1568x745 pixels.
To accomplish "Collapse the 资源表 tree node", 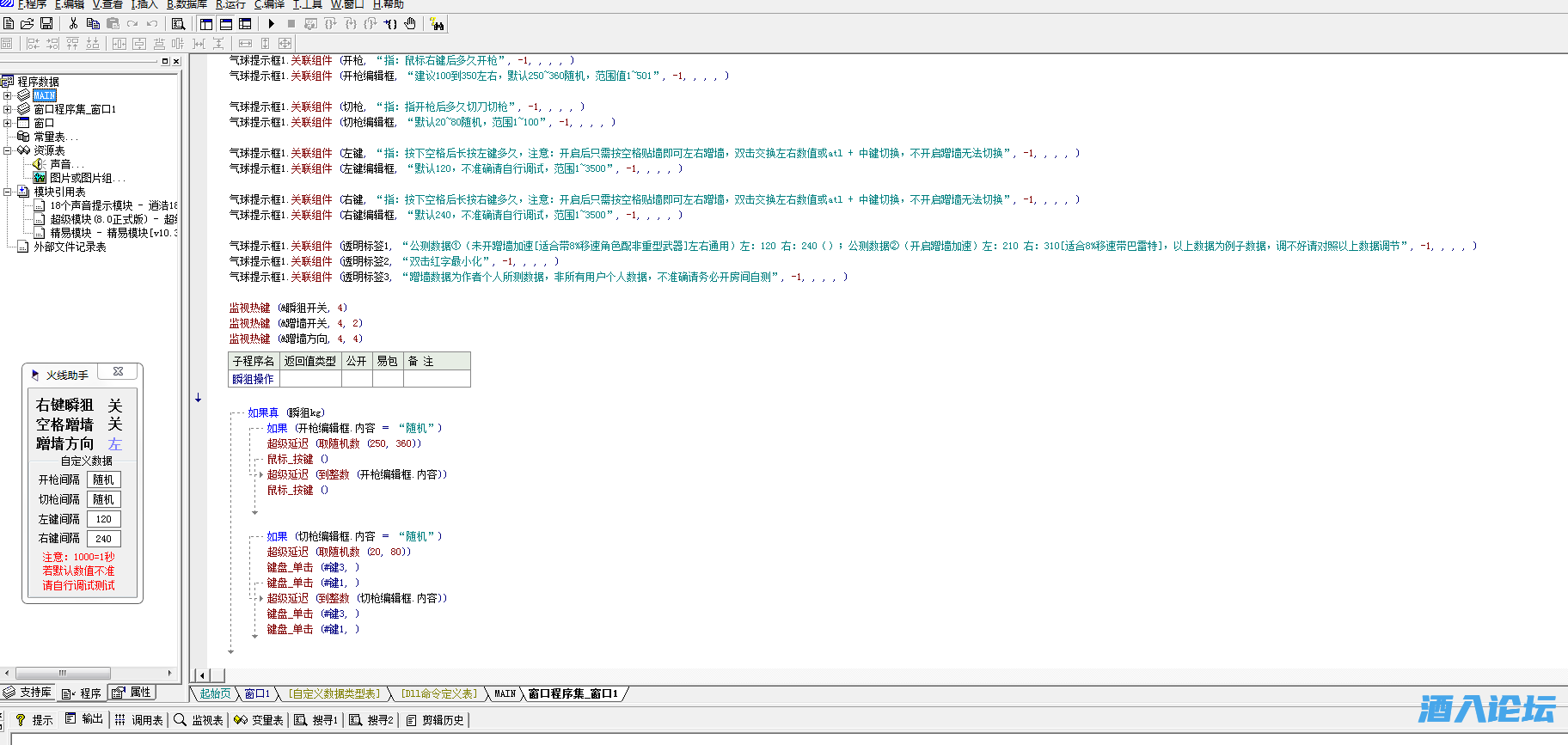I will coord(8,150).
